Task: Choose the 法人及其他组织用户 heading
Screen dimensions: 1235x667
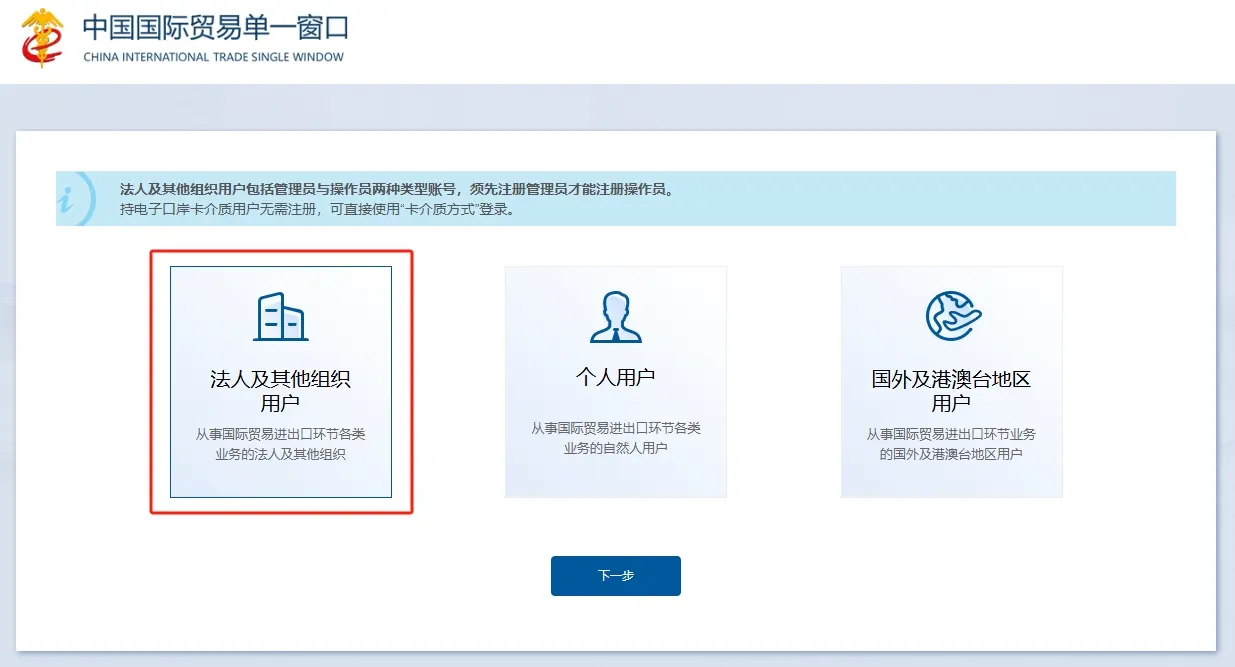Action: point(280,391)
